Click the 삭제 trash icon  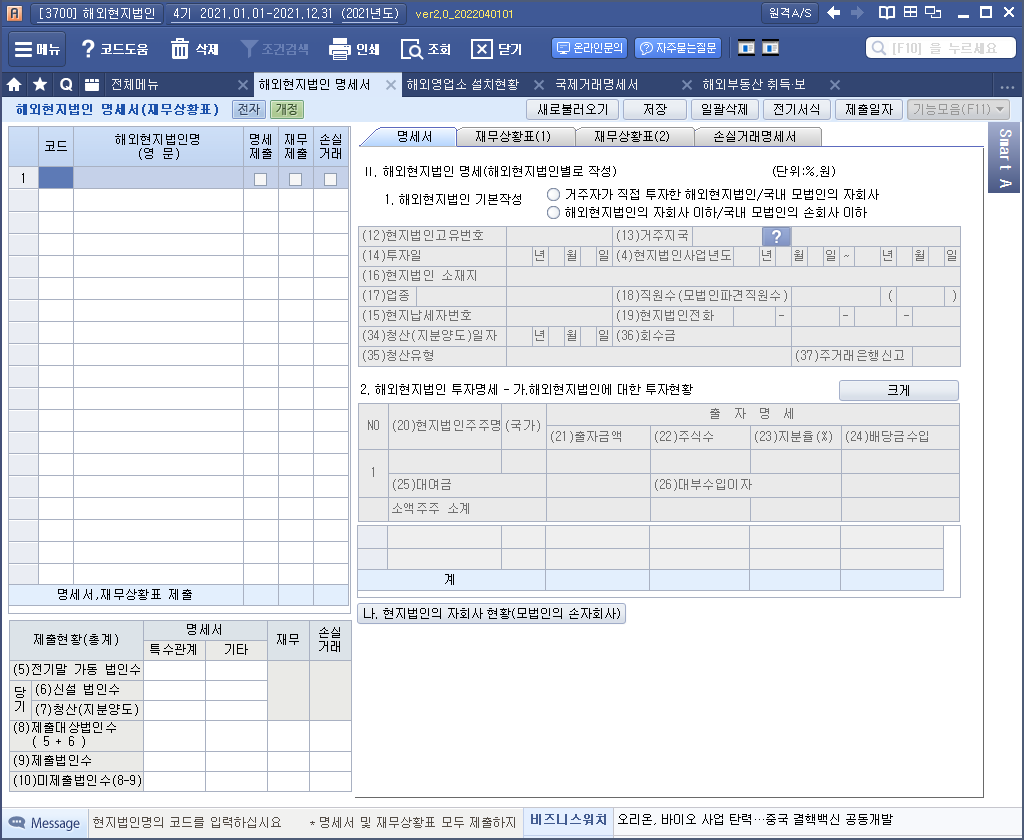click(181, 49)
